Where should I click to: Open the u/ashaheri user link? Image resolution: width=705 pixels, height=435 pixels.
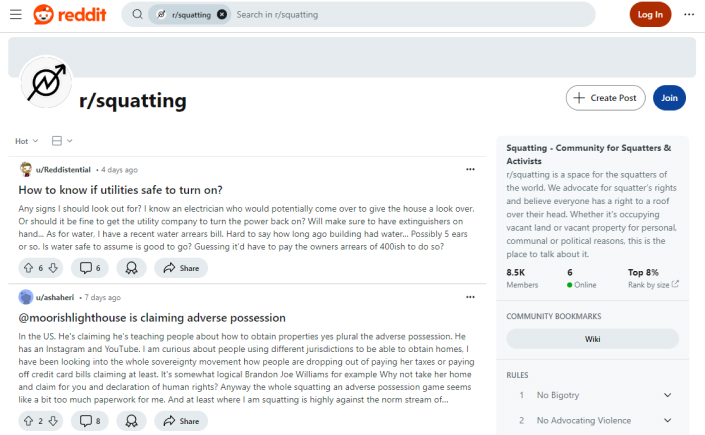click(55, 297)
